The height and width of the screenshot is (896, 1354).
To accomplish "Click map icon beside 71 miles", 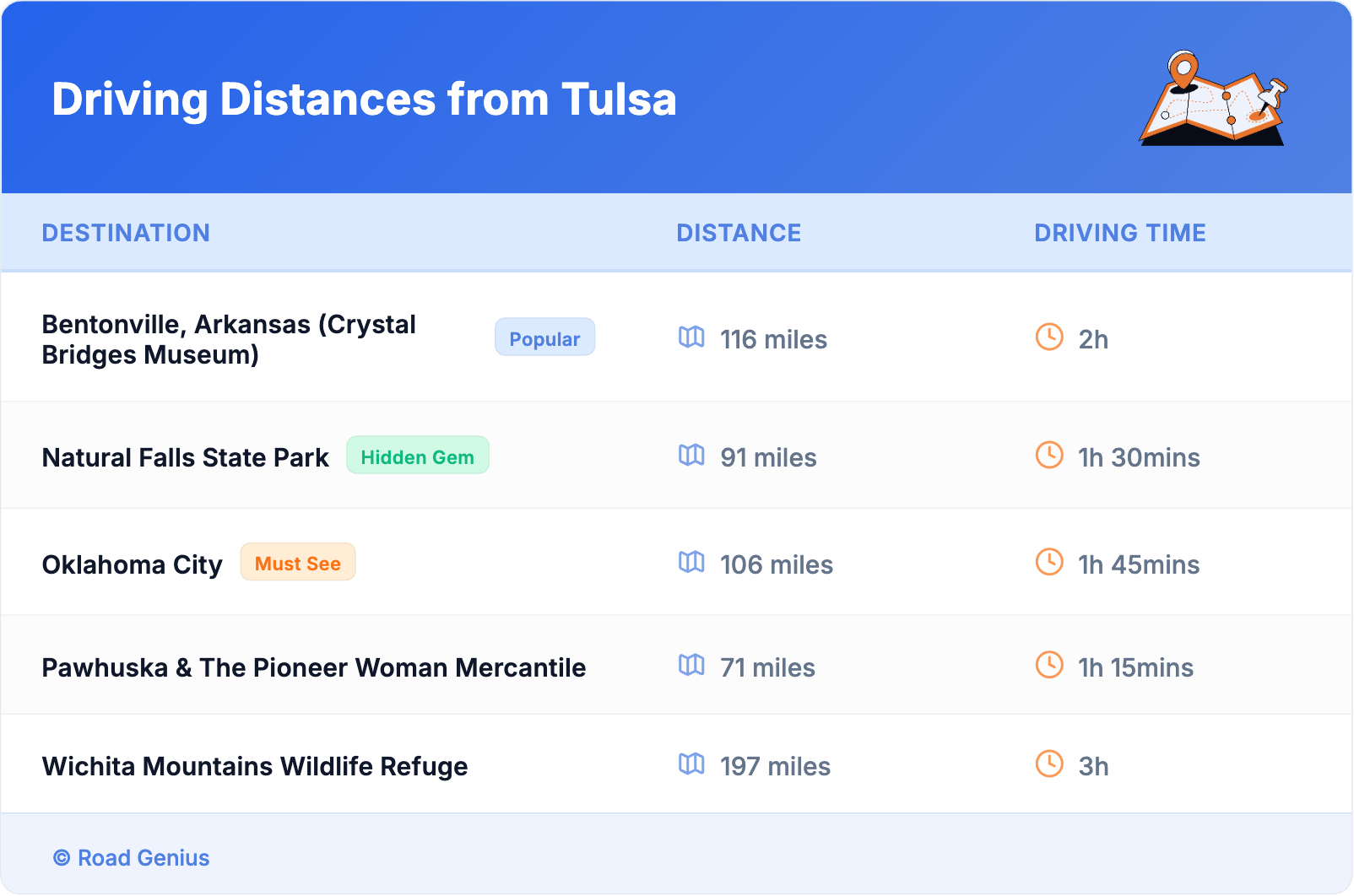I will click(x=691, y=665).
